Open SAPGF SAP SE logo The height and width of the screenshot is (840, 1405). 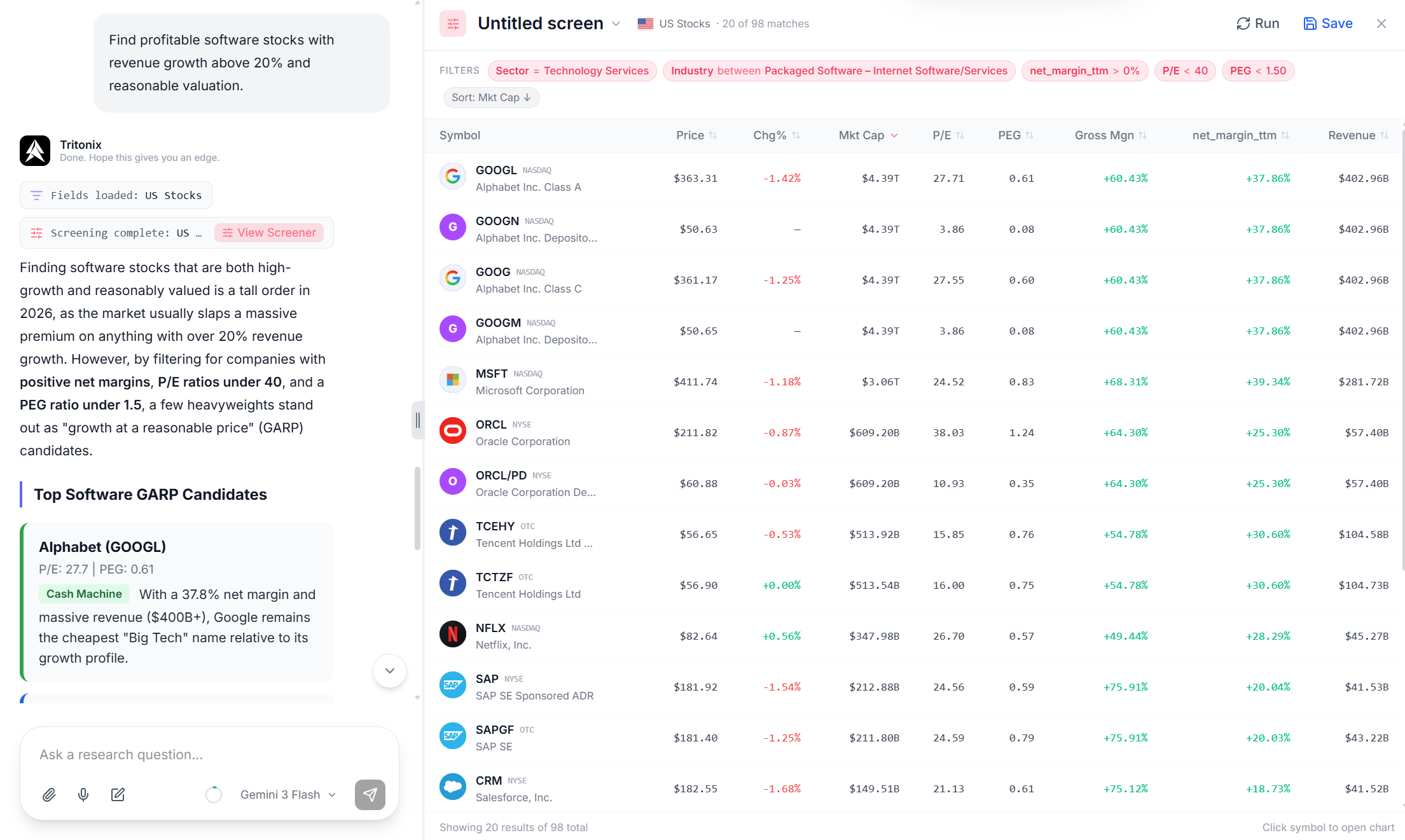[x=453, y=736]
